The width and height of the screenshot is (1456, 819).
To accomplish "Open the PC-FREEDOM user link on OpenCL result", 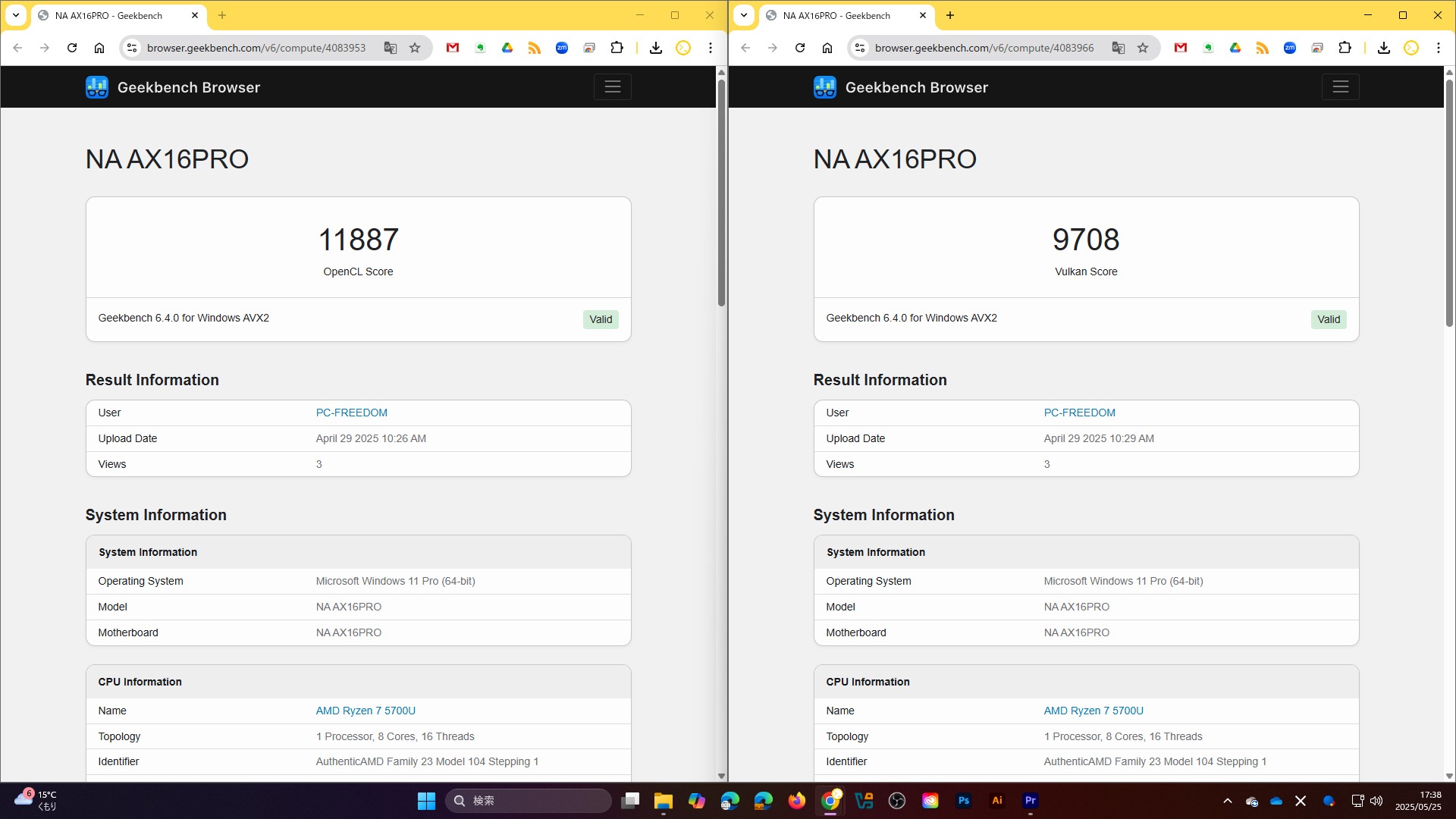I will 351,413.
